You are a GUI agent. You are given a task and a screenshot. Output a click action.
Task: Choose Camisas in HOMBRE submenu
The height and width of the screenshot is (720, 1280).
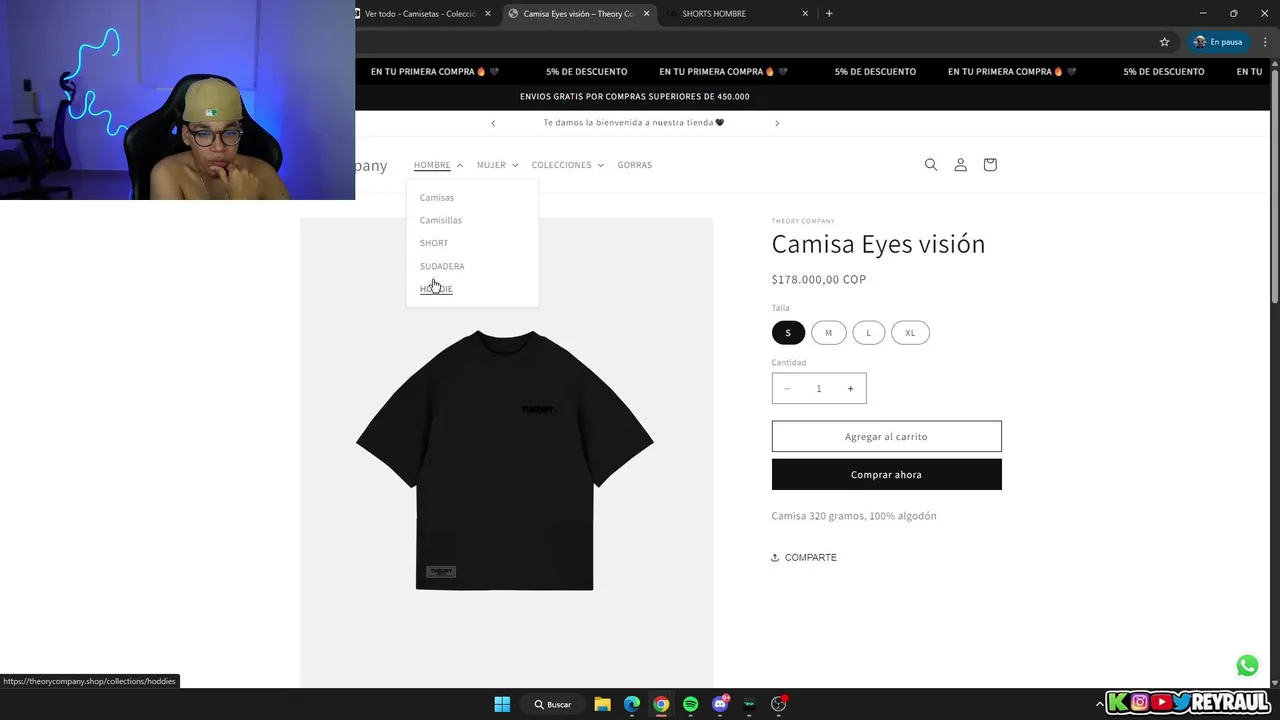point(437,198)
